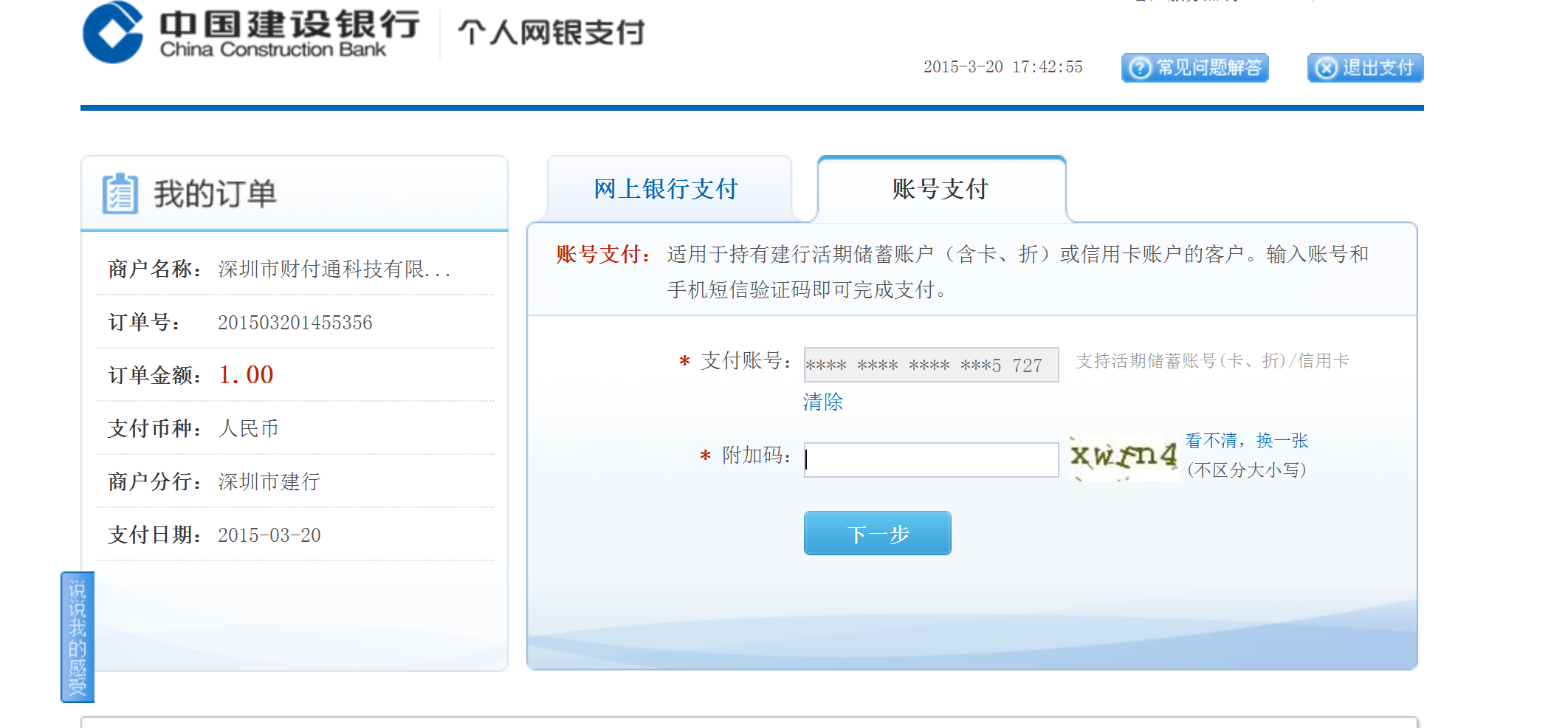Click payment date 2015-03-20

269,535
